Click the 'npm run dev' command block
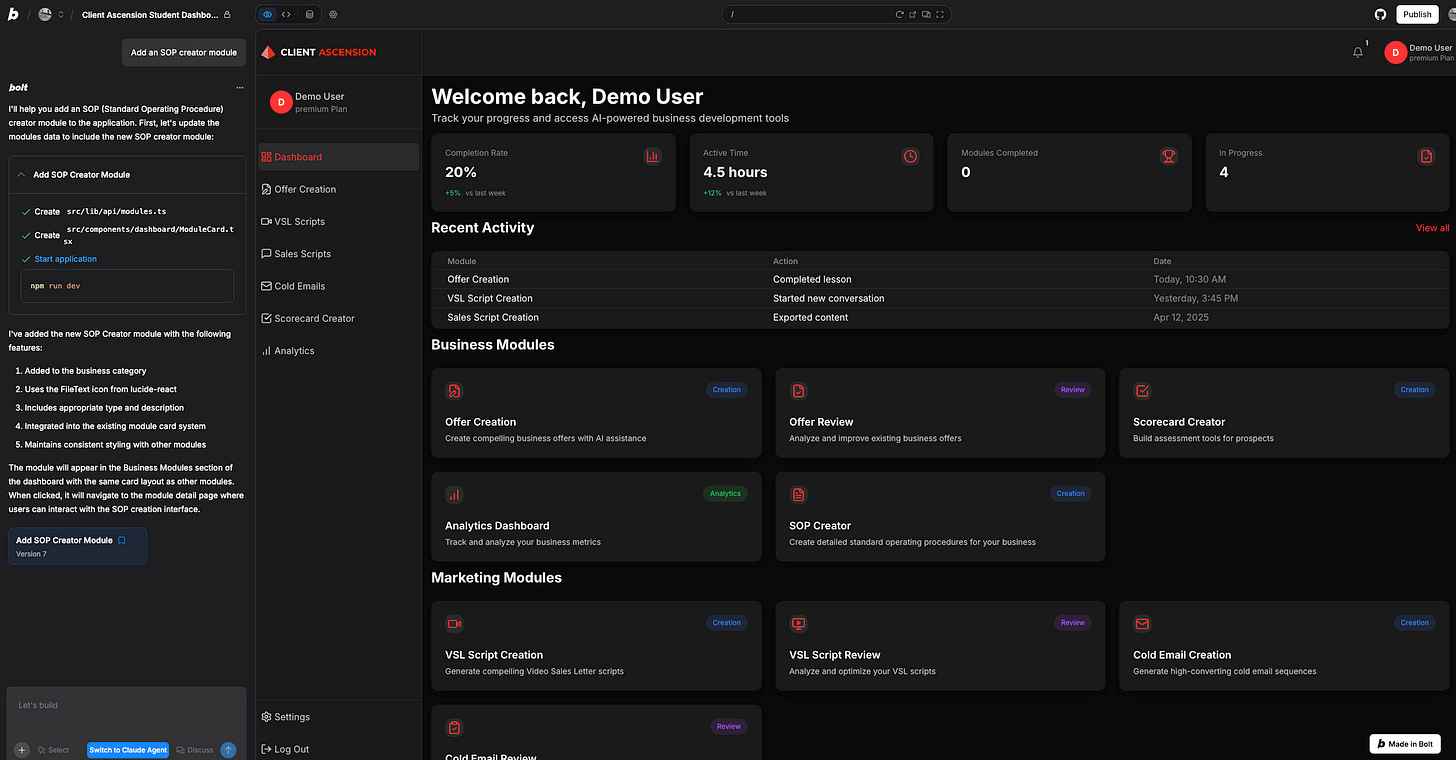The width and height of the screenshot is (1456, 760). [127, 286]
